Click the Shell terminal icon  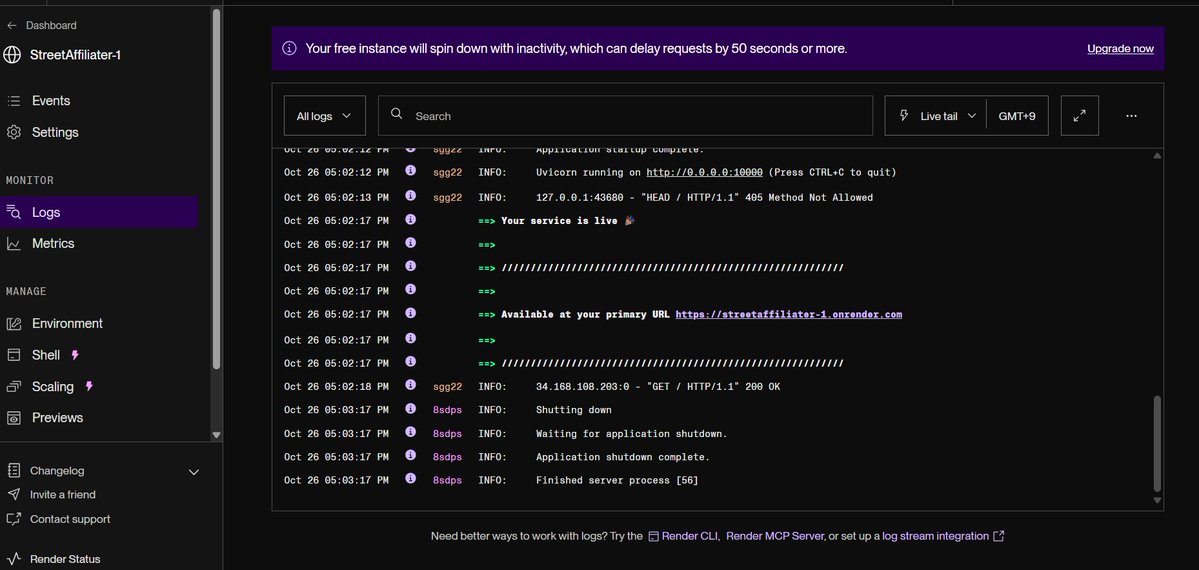pos(14,355)
